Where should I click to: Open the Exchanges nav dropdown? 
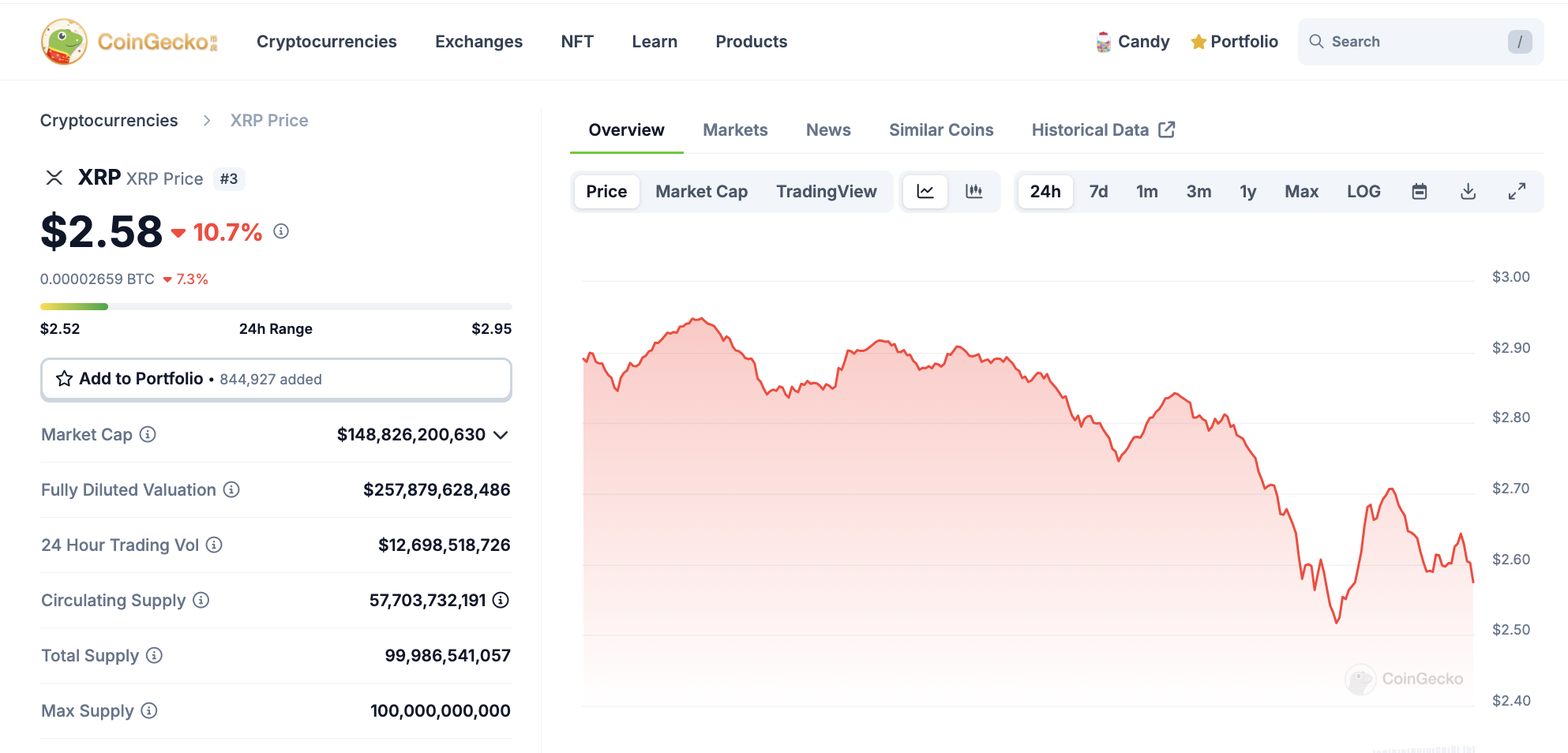479,41
